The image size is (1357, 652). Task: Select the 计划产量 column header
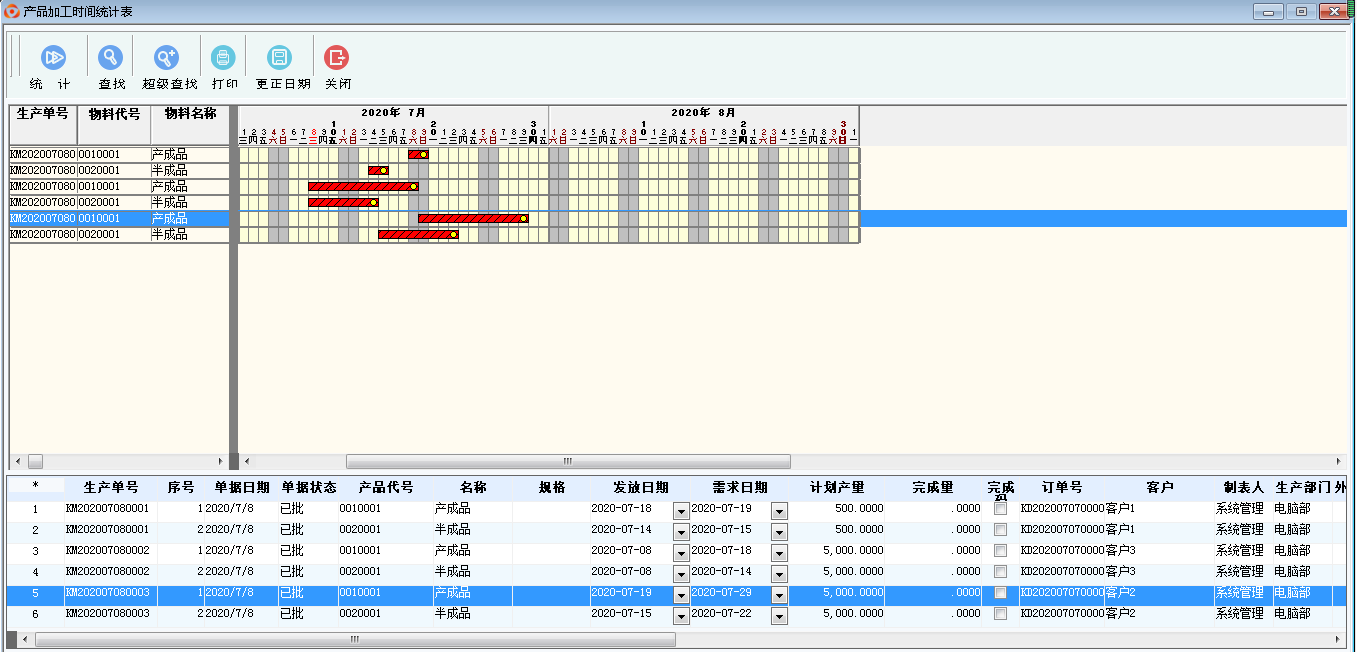coord(837,488)
